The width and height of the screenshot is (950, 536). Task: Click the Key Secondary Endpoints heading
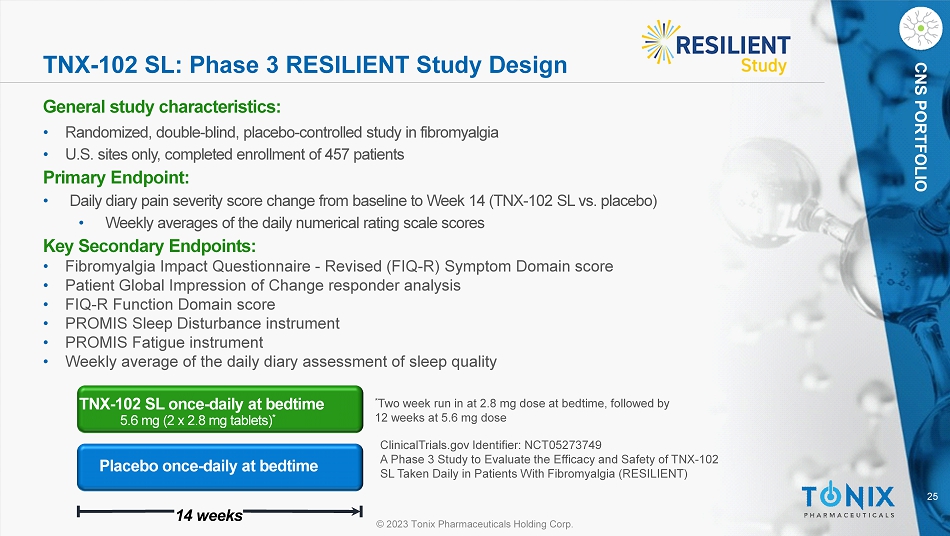149,246
